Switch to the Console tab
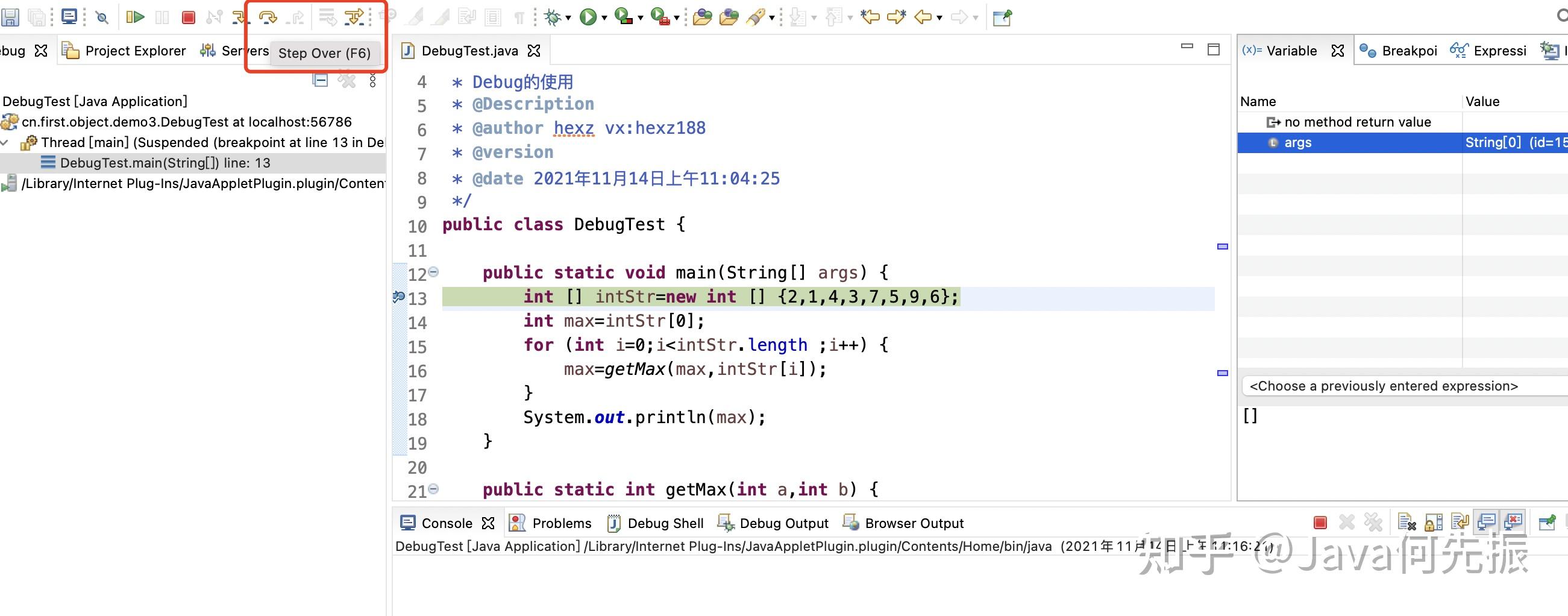The height and width of the screenshot is (616, 1568). (x=436, y=523)
